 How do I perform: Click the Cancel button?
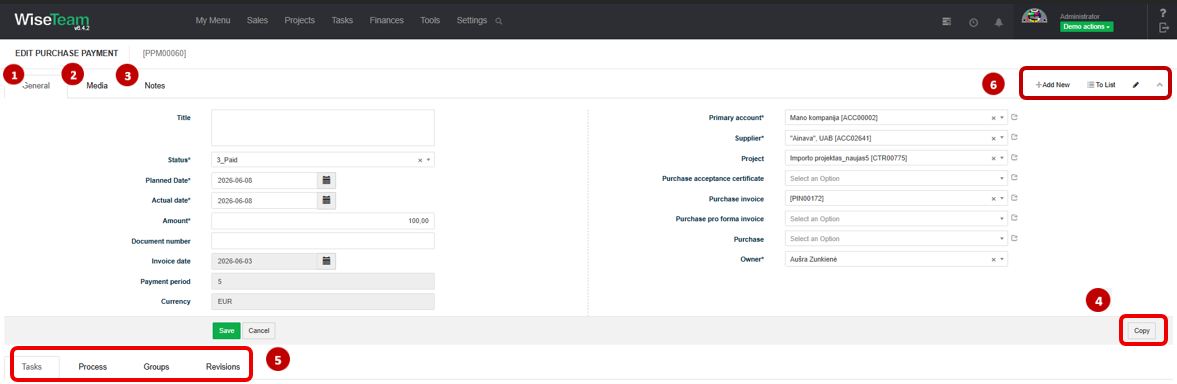pyautogui.click(x=259, y=330)
